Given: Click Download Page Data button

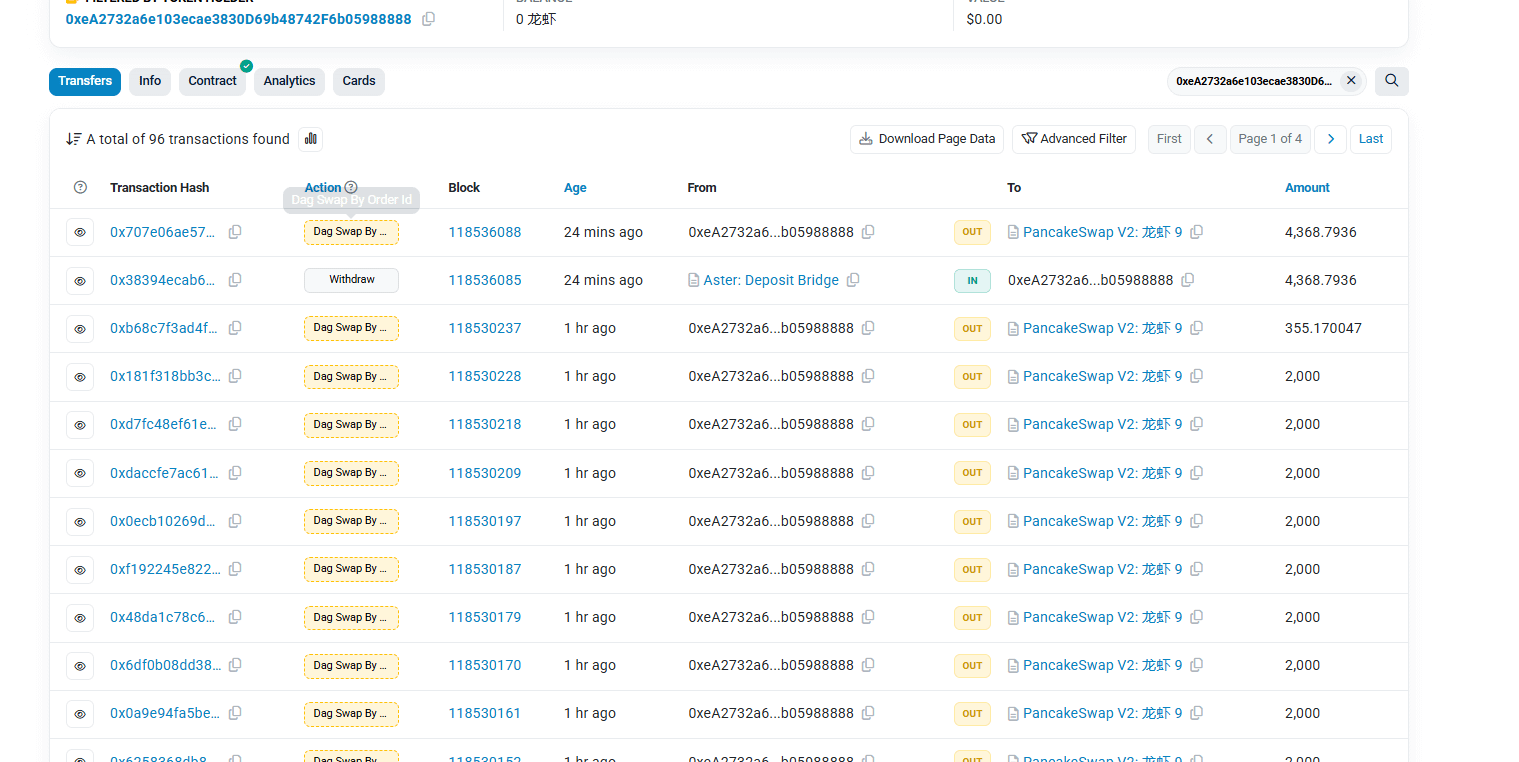Looking at the screenshot, I should pyautogui.click(x=927, y=139).
